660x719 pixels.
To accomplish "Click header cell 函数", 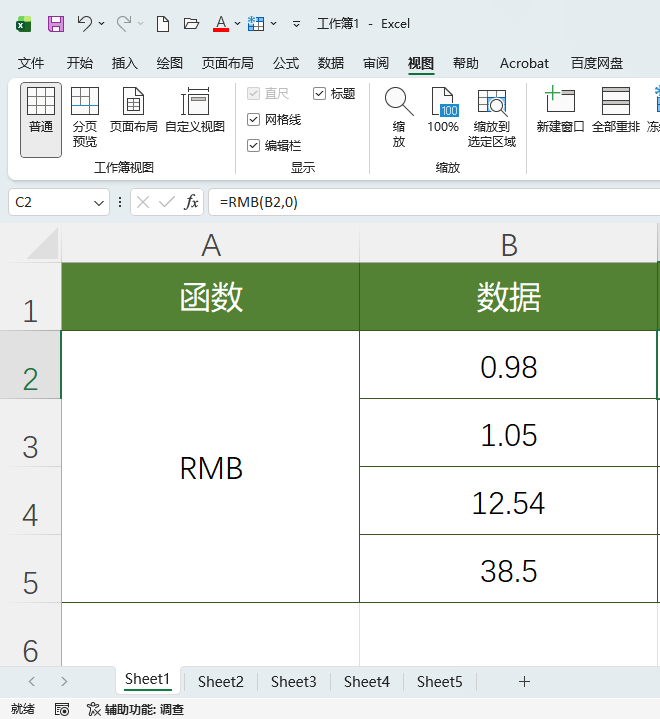I will (211, 297).
